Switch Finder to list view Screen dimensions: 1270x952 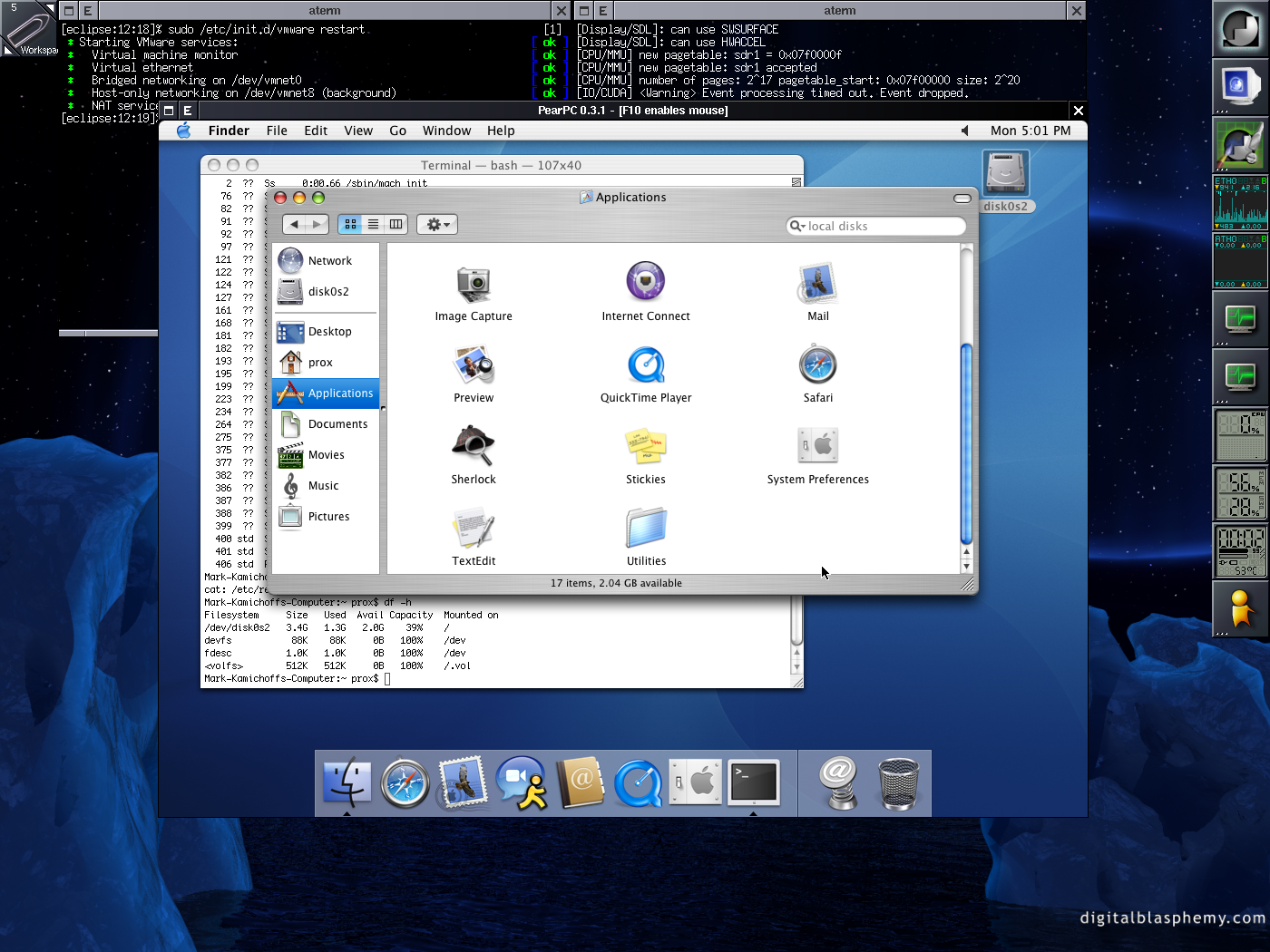[x=373, y=224]
